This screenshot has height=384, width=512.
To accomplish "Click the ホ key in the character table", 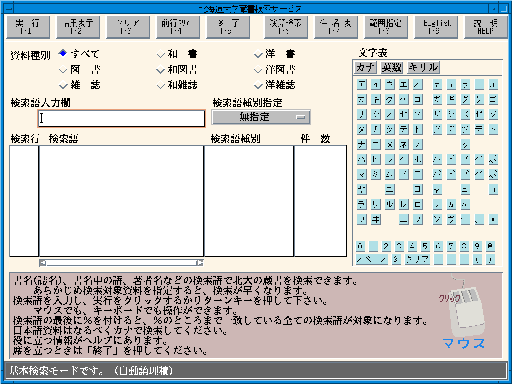I will (x=418, y=159).
